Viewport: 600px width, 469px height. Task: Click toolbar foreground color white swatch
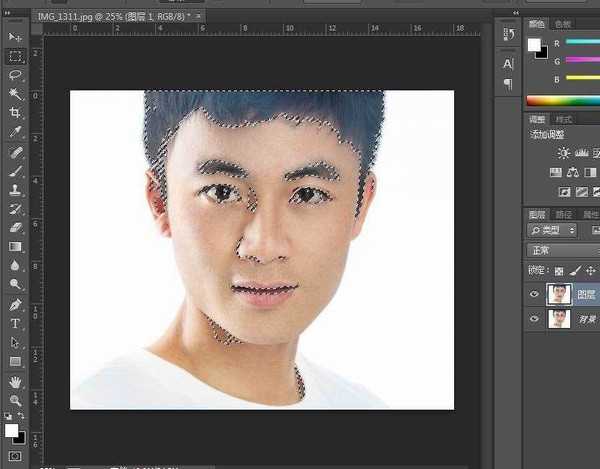(x=11, y=431)
